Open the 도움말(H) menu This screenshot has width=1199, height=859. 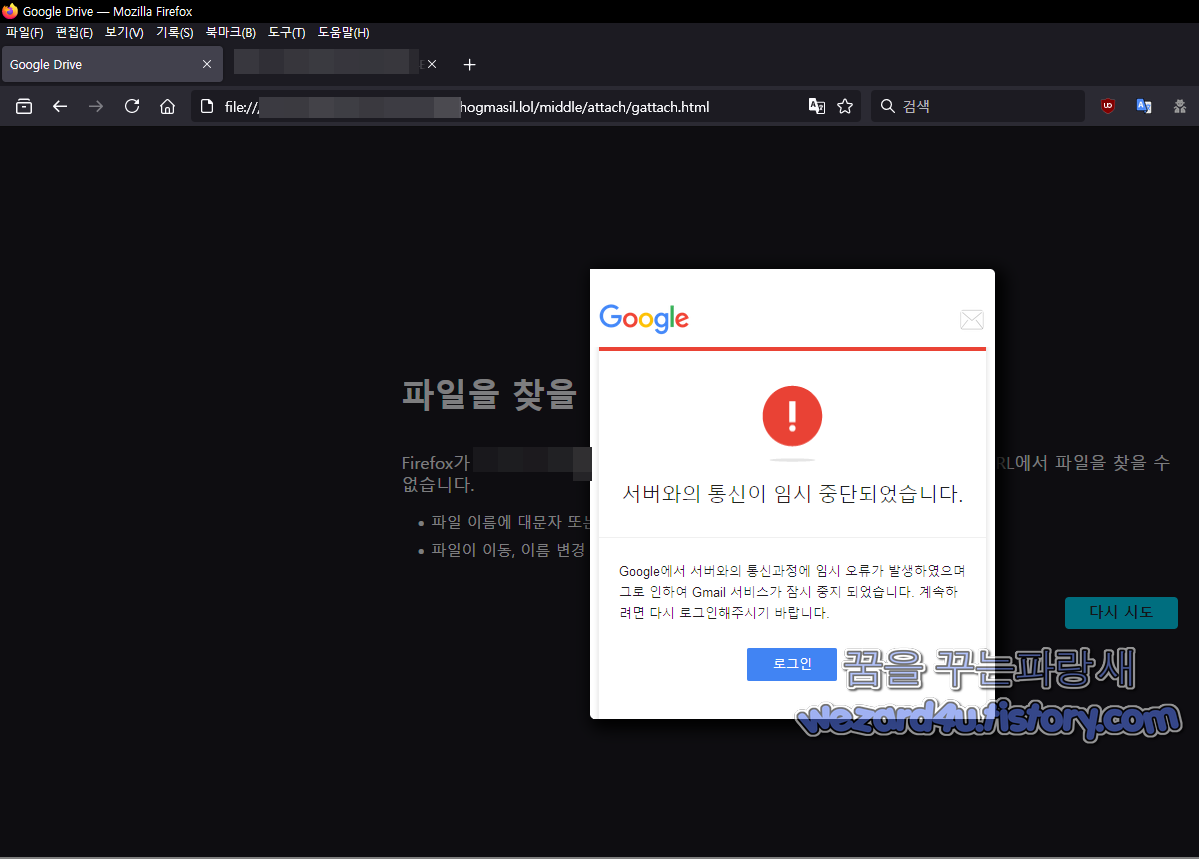343,32
